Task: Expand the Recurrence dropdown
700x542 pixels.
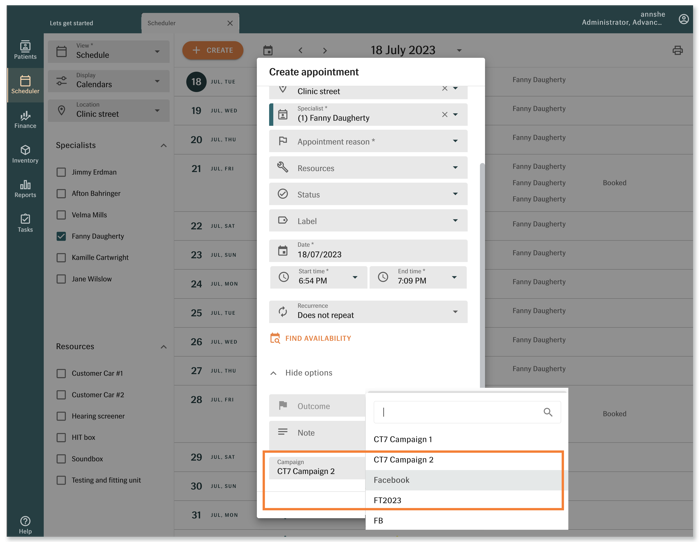Action: (368, 311)
